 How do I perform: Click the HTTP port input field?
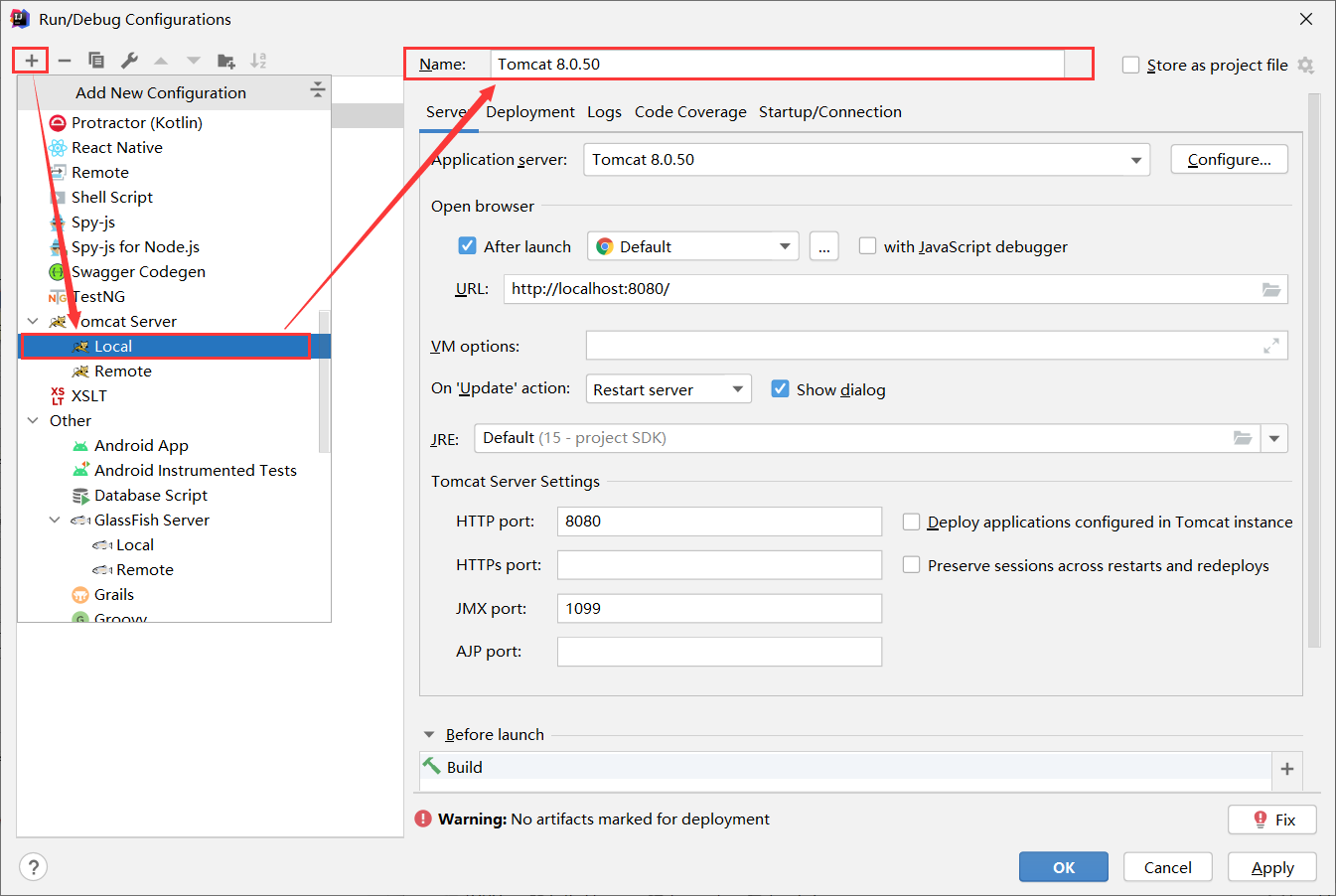point(719,522)
